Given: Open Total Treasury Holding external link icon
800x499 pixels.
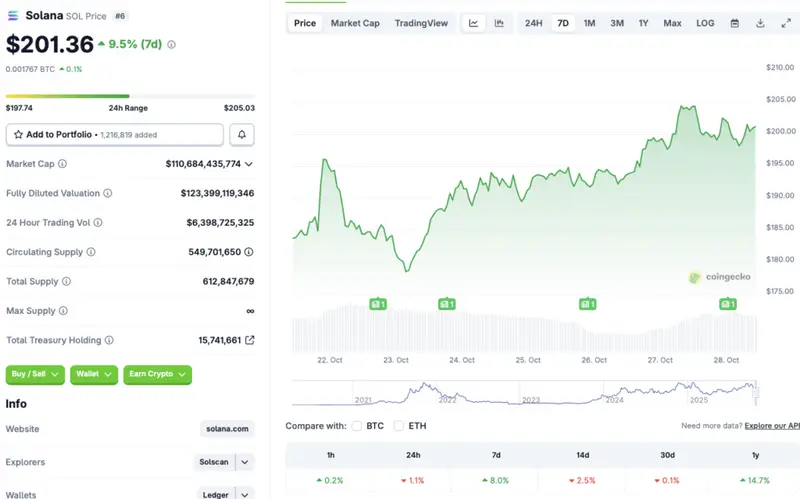Looking at the screenshot, I should (249, 340).
